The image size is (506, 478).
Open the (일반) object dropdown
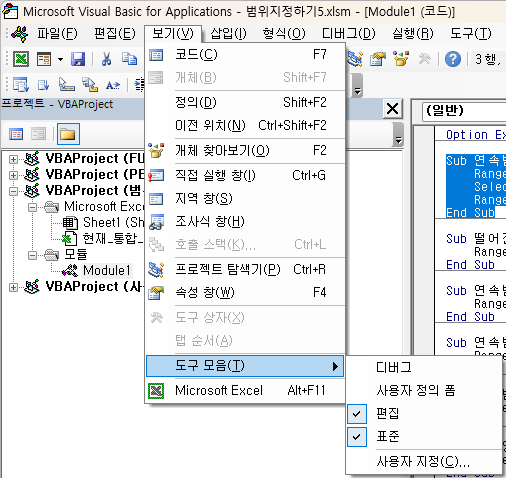coord(465,111)
